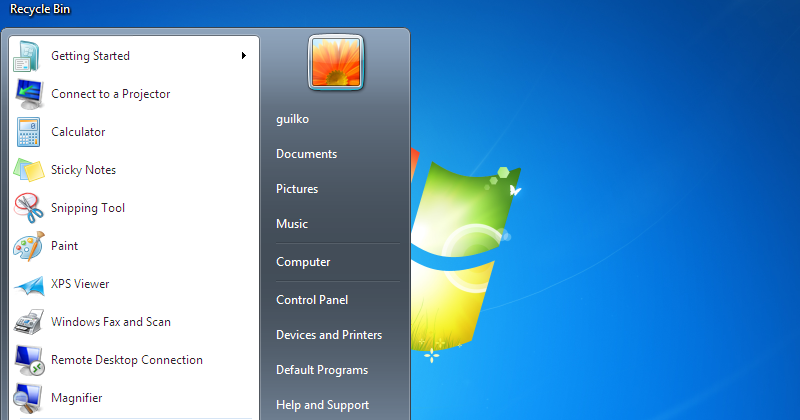Open Devices and Printers
Viewport: 800px width, 420px height.
point(329,335)
